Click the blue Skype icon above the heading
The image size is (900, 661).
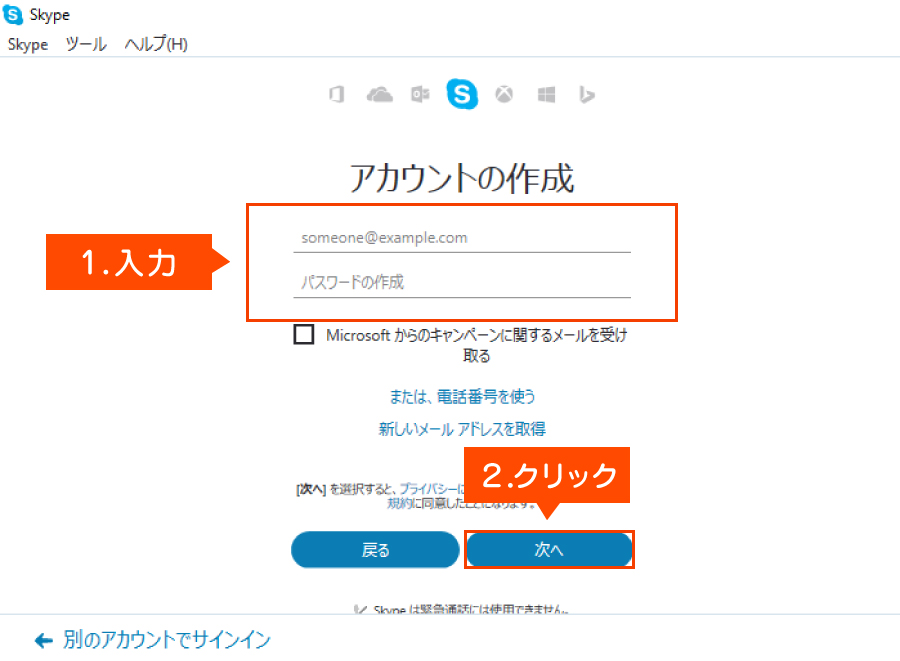[462, 94]
